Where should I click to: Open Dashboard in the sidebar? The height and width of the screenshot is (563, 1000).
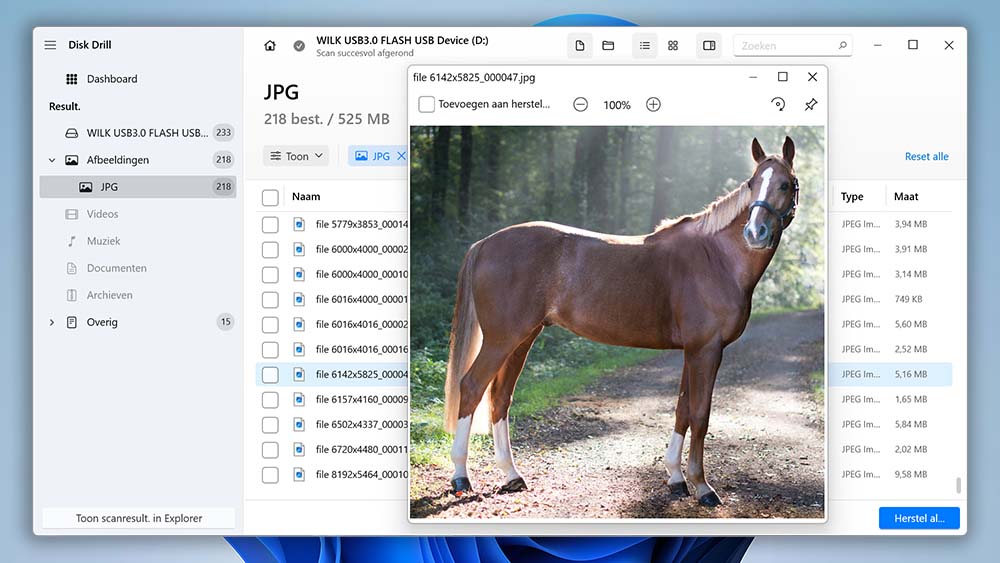112,79
